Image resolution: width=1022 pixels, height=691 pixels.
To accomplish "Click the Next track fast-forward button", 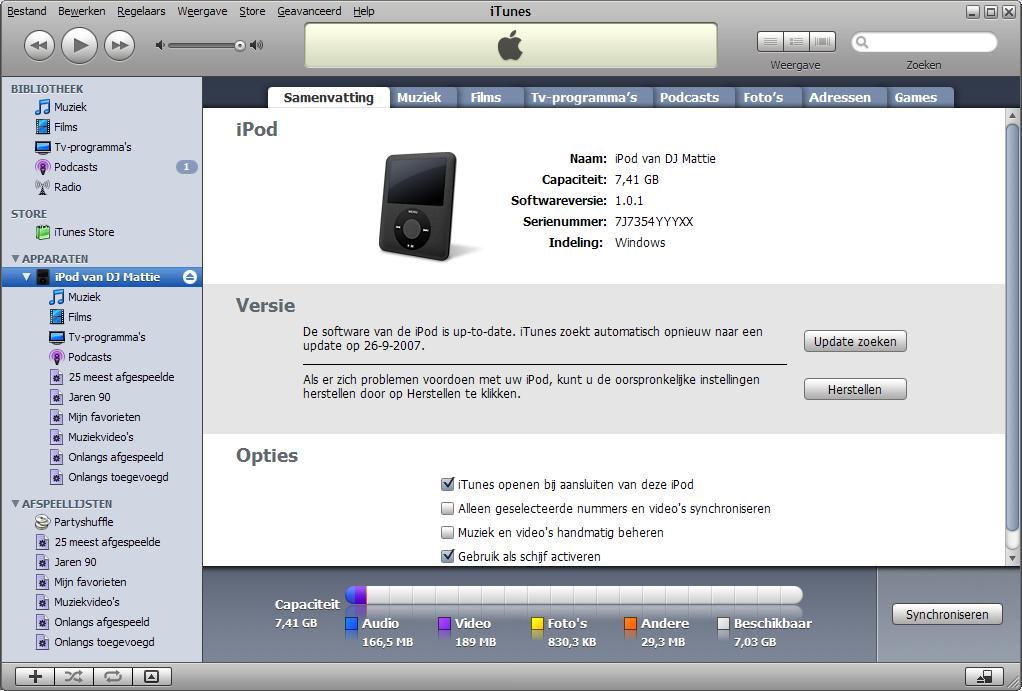I will point(120,46).
